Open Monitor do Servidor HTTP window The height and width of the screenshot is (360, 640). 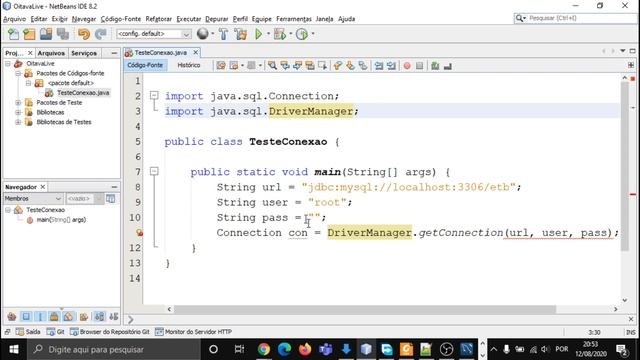(193, 332)
